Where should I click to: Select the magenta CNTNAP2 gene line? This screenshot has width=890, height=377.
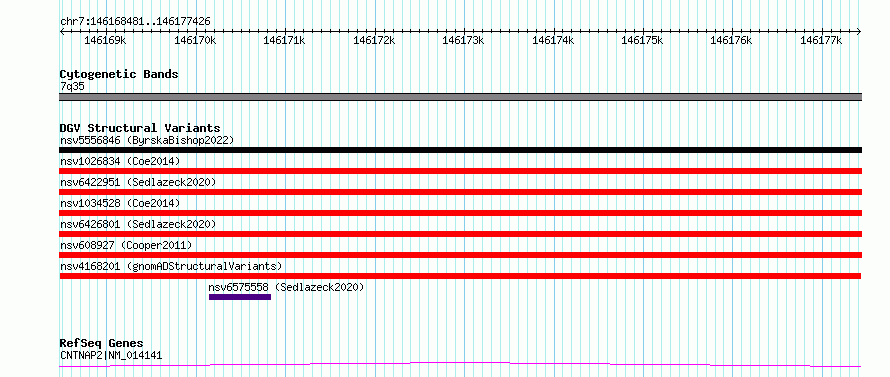coord(461,364)
